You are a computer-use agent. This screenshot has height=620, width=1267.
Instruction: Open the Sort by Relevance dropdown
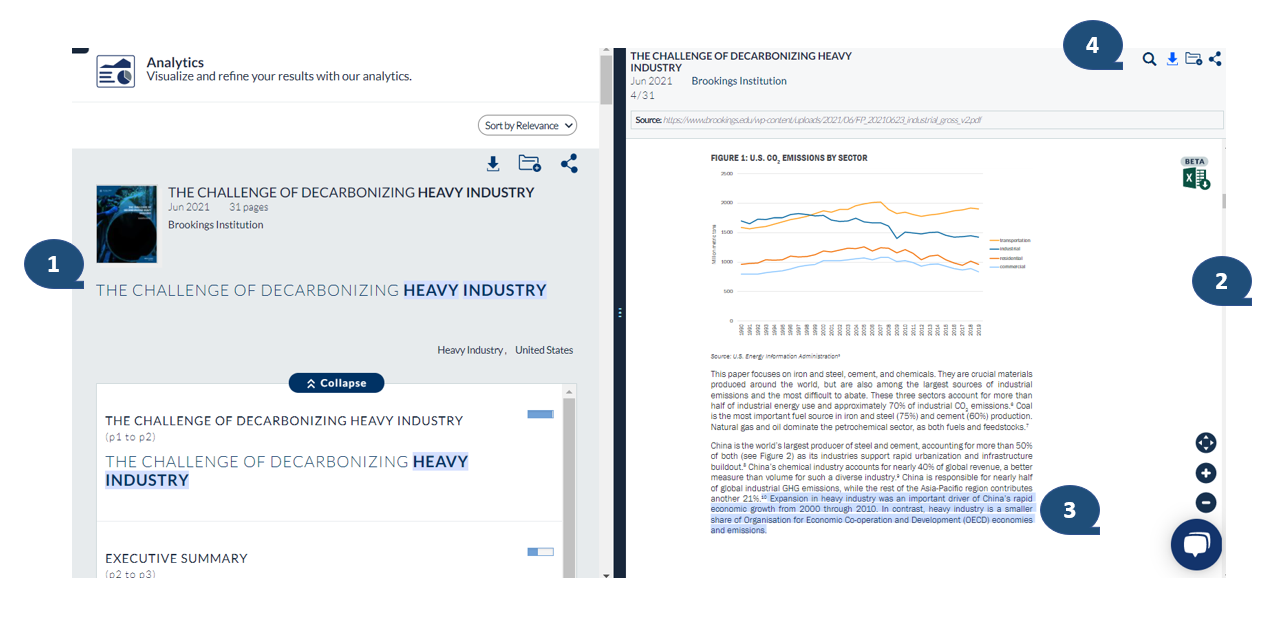(527, 125)
